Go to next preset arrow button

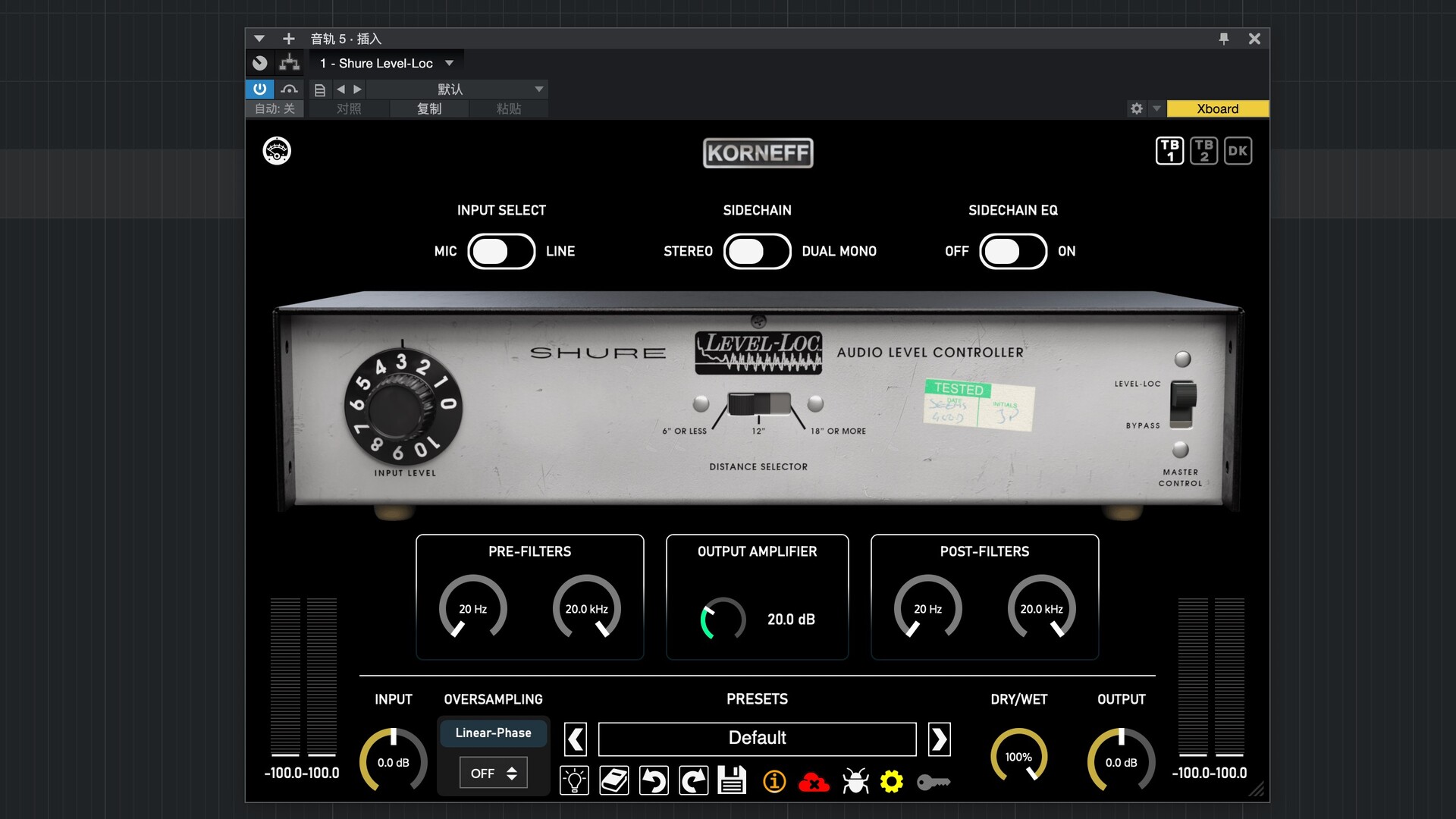click(939, 739)
